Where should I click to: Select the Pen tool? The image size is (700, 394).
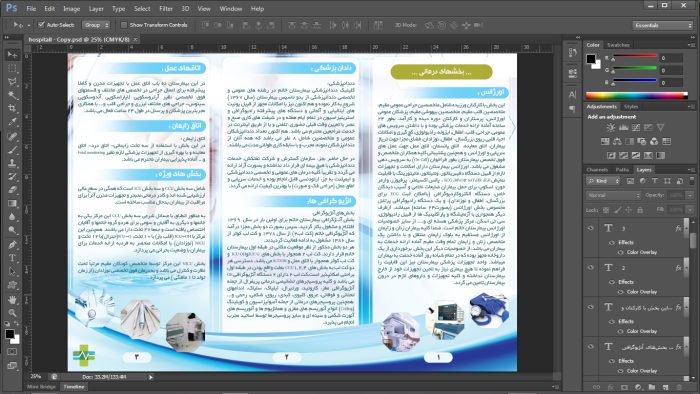click(12, 245)
